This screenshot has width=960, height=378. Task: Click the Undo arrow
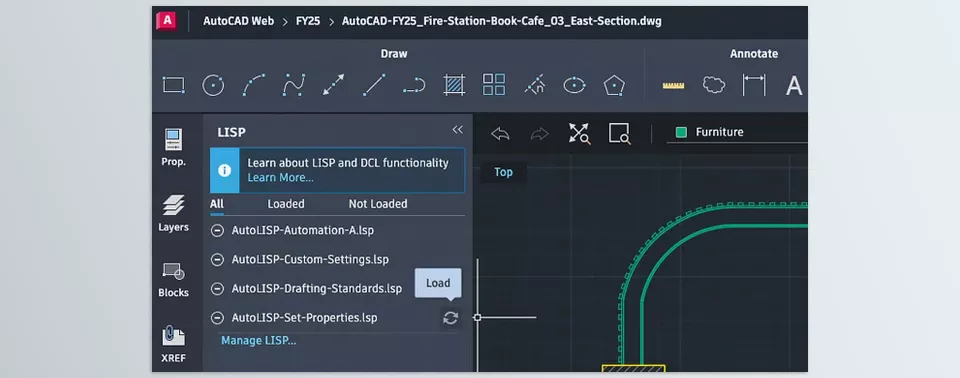(500, 134)
